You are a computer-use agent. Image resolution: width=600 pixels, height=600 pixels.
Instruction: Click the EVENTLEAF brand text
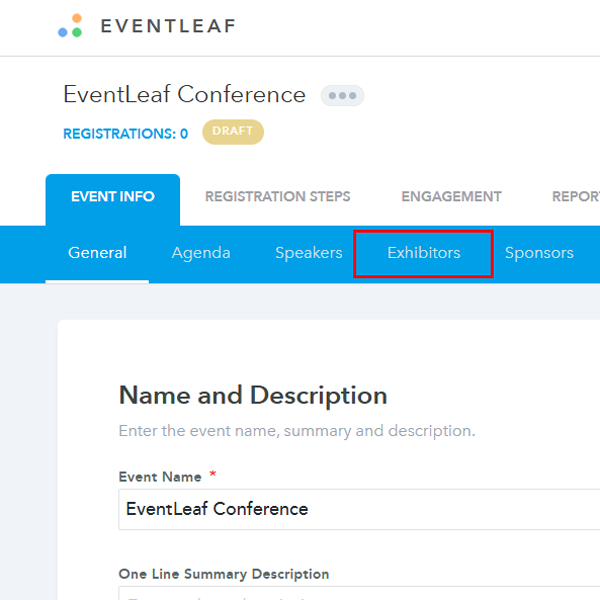point(168,26)
